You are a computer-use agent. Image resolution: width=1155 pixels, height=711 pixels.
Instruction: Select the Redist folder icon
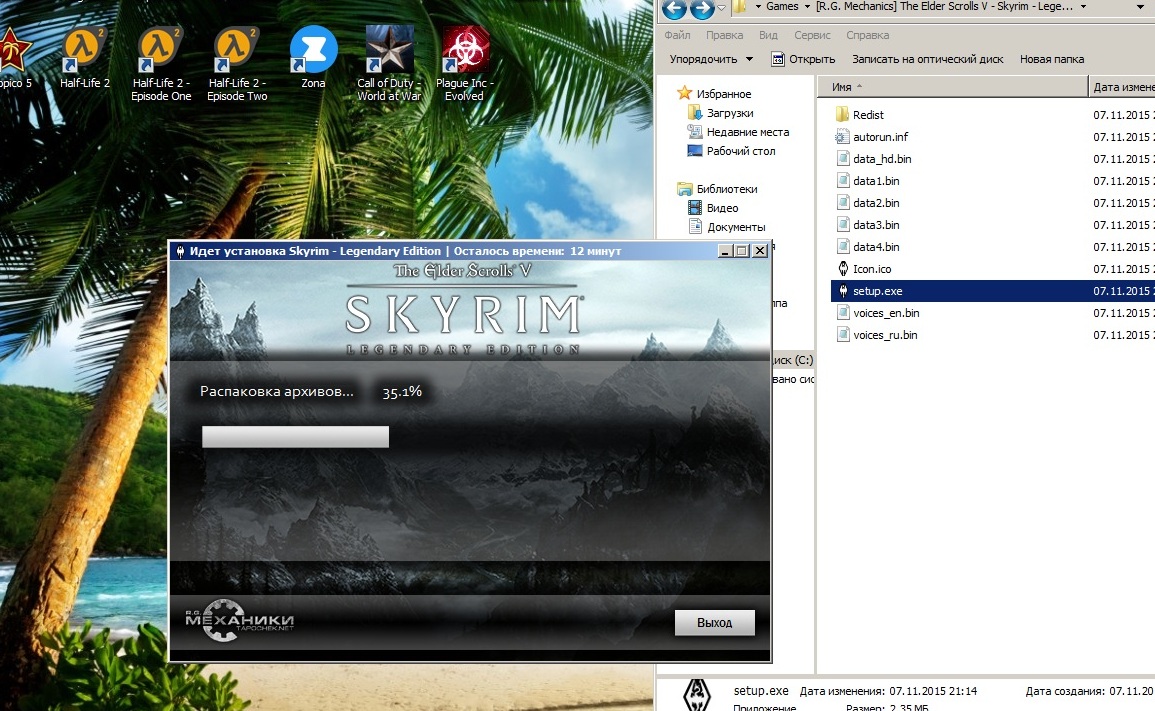843,114
